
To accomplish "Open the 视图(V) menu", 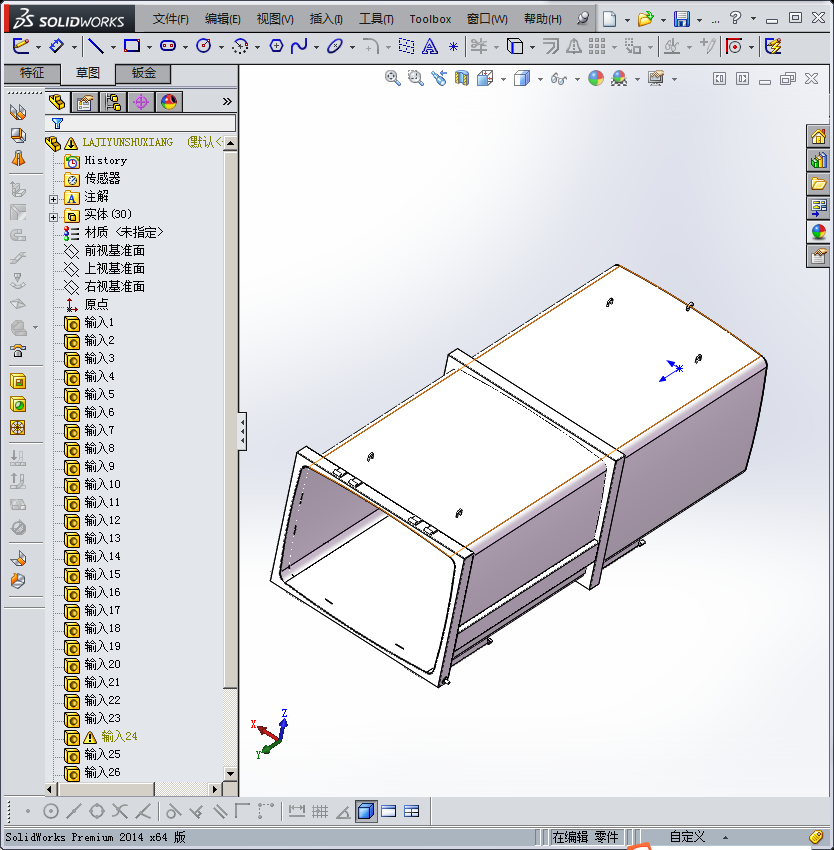I will pos(275,19).
